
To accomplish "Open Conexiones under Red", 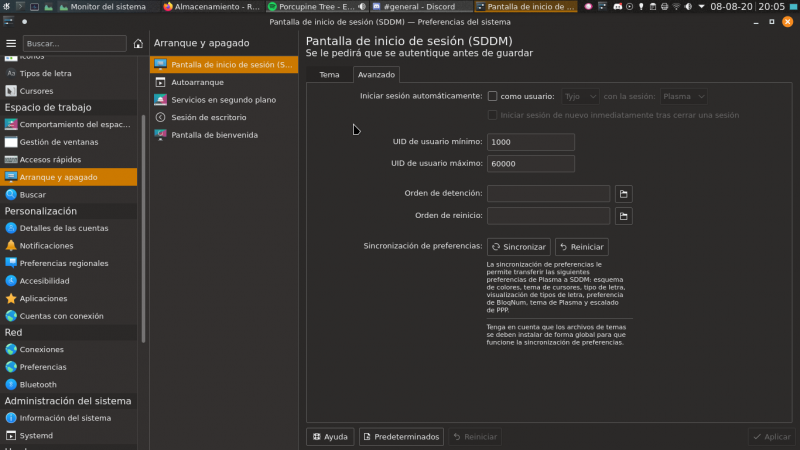I will click(68, 349).
